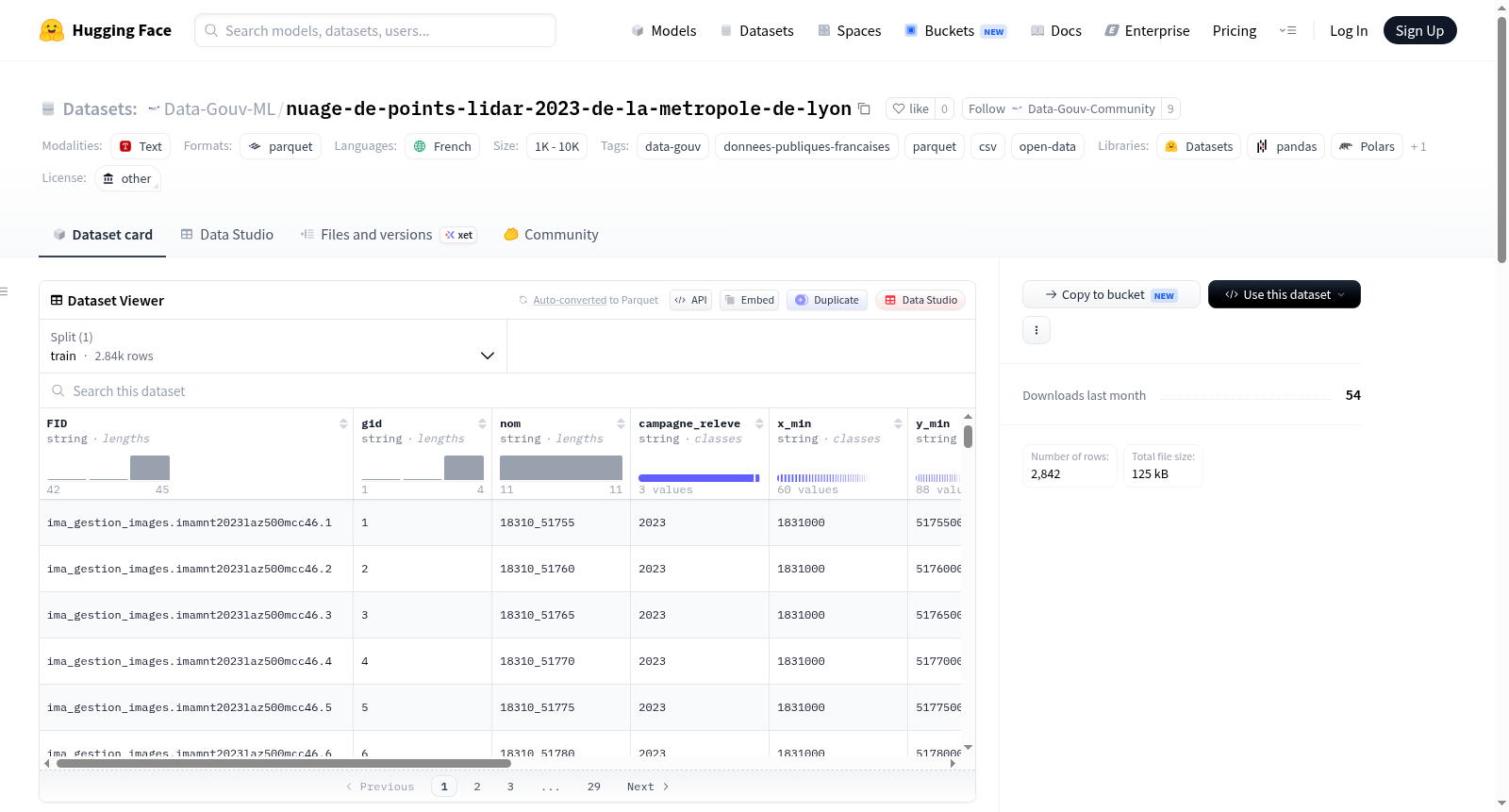Expand the train split dropdown
This screenshot has height=812, width=1509.
(273, 346)
